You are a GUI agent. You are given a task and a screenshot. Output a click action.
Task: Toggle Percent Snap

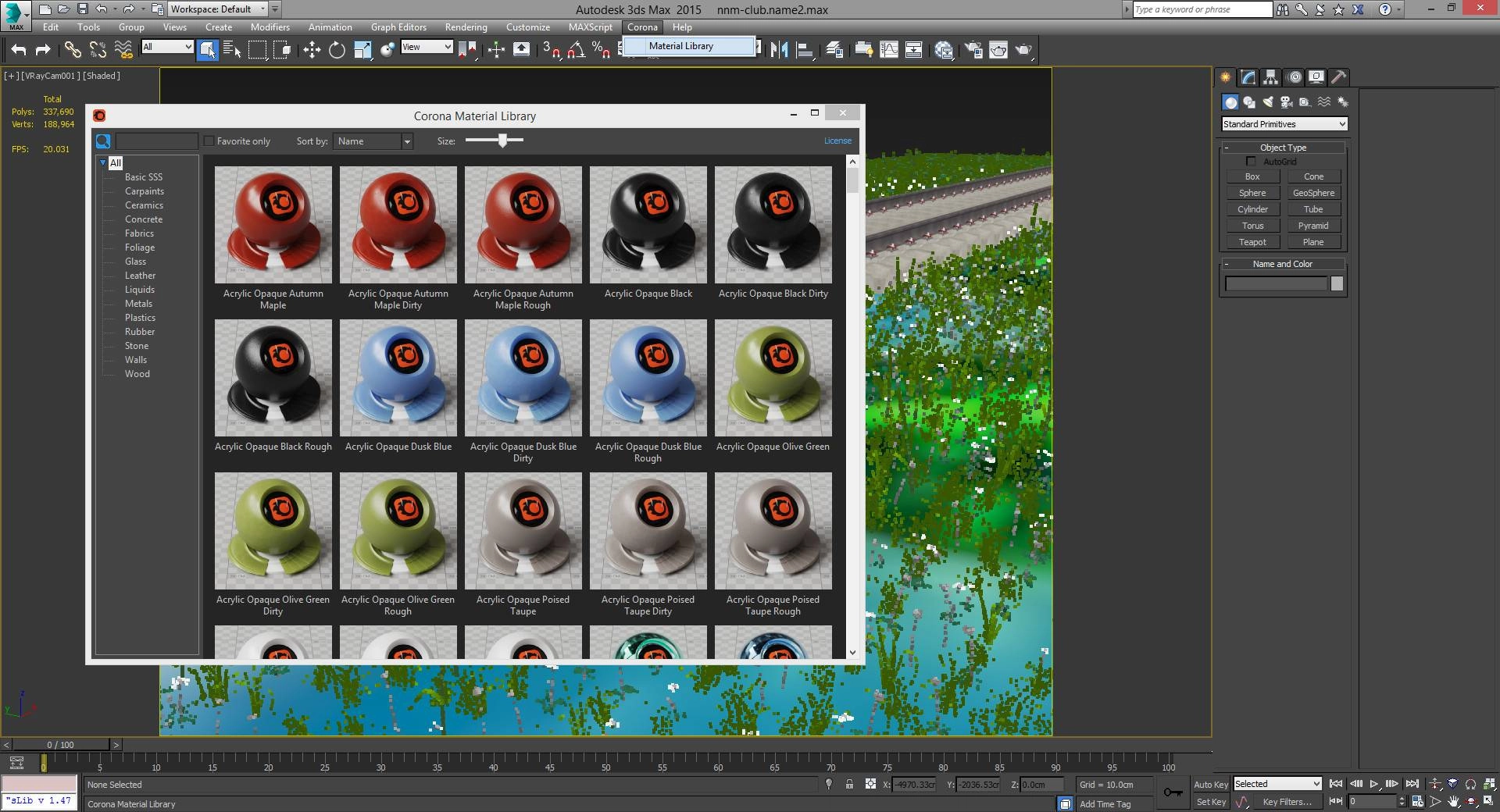click(x=601, y=50)
